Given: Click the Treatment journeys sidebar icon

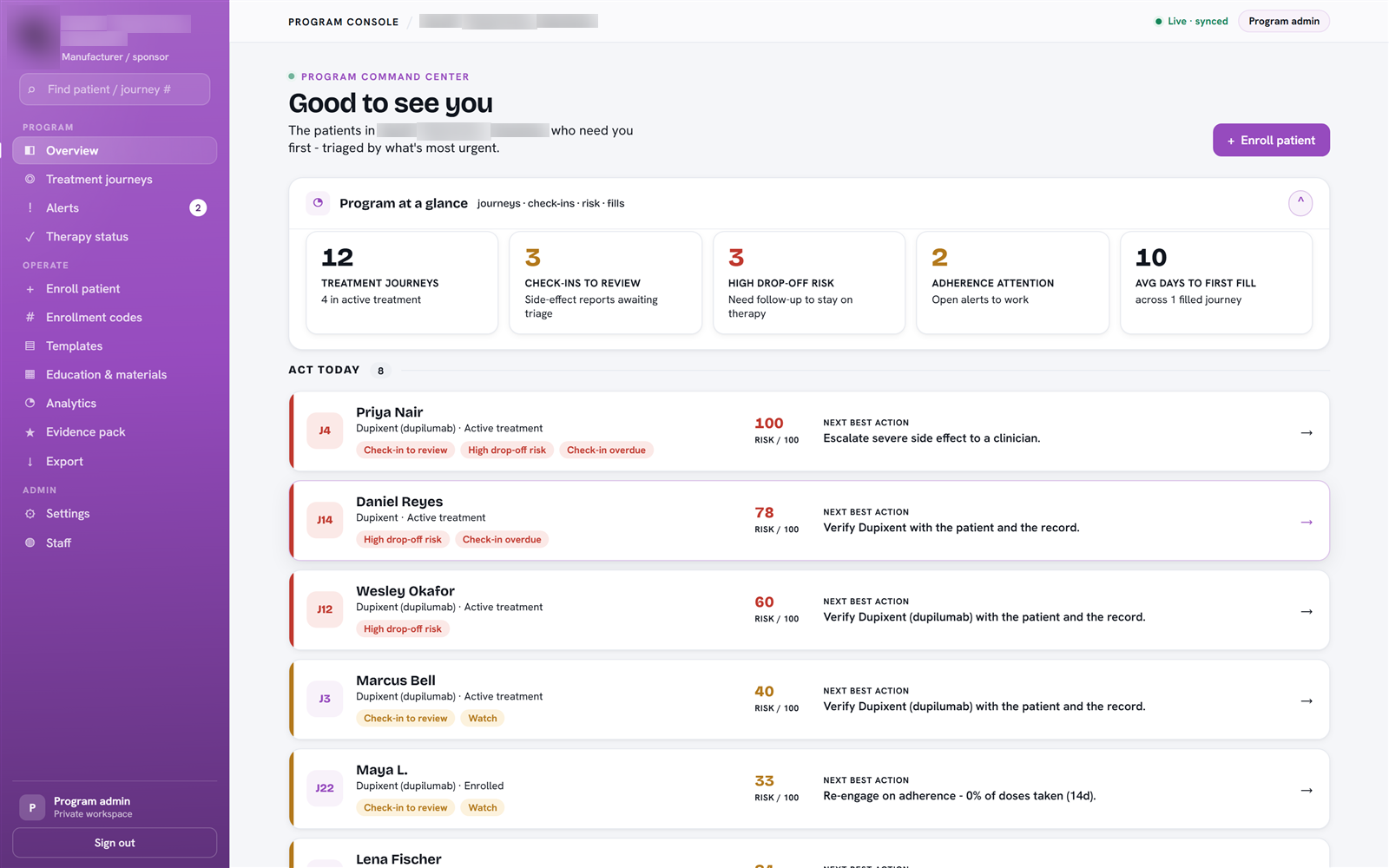Looking at the screenshot, I should [x=30, y=179].
